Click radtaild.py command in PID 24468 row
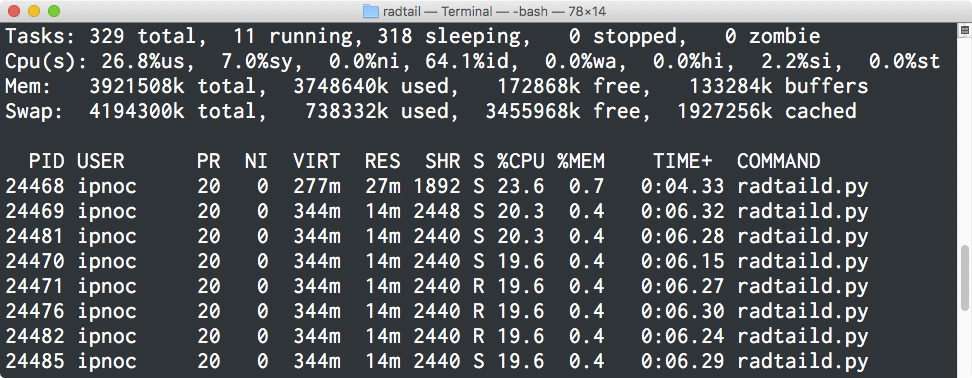This screenshot has height=378, width=972. 803,186
